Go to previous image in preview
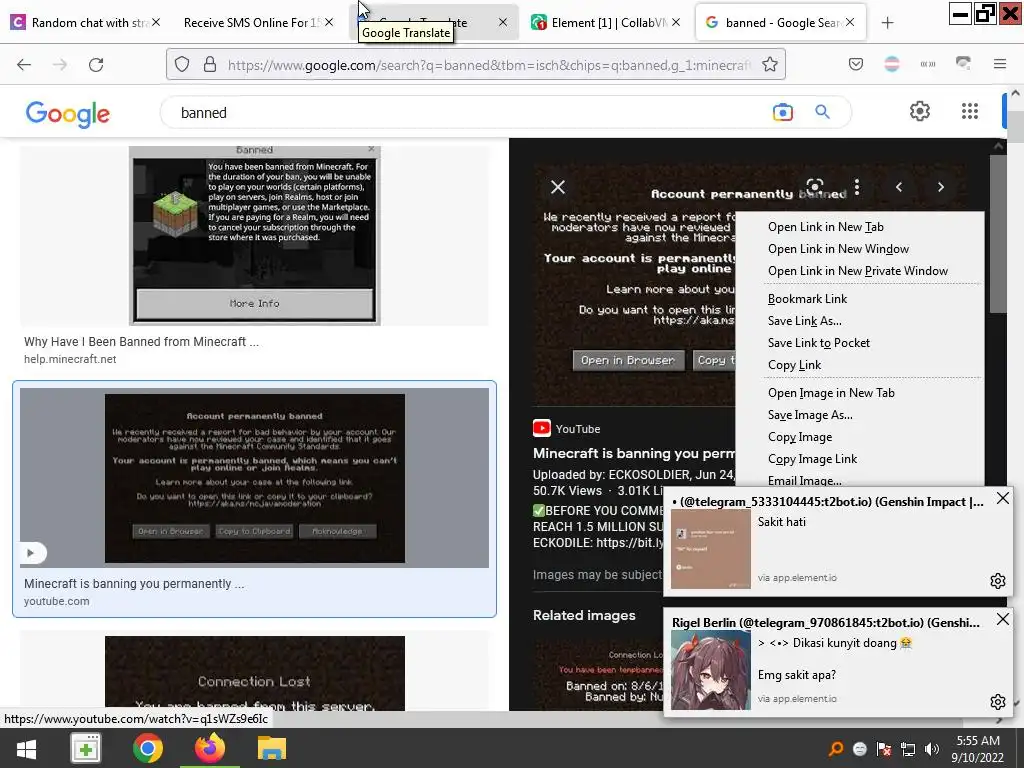Screen dimensions: 1024x768 pyautogui.click(x=899, y=187)
